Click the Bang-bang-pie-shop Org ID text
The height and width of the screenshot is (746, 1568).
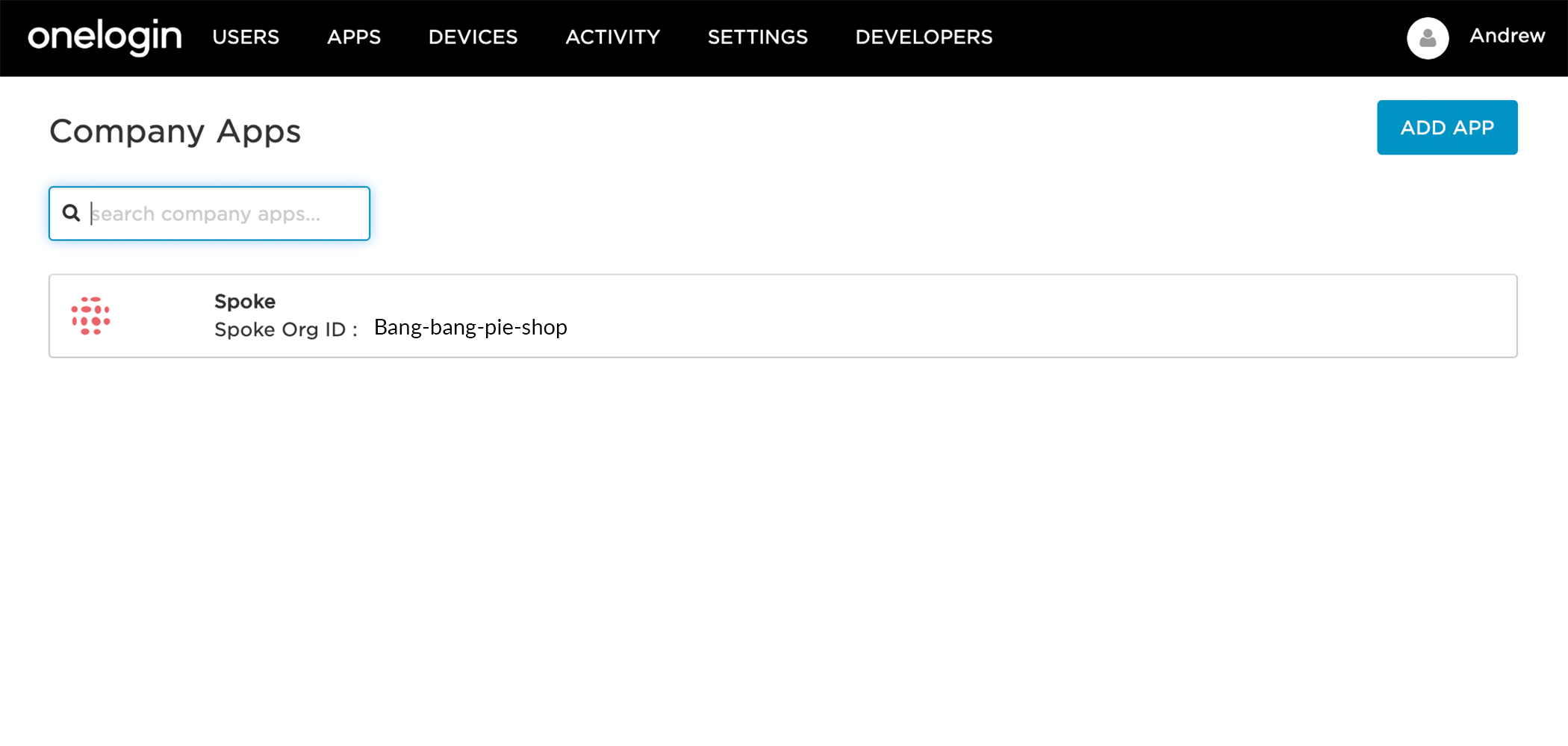470,327
